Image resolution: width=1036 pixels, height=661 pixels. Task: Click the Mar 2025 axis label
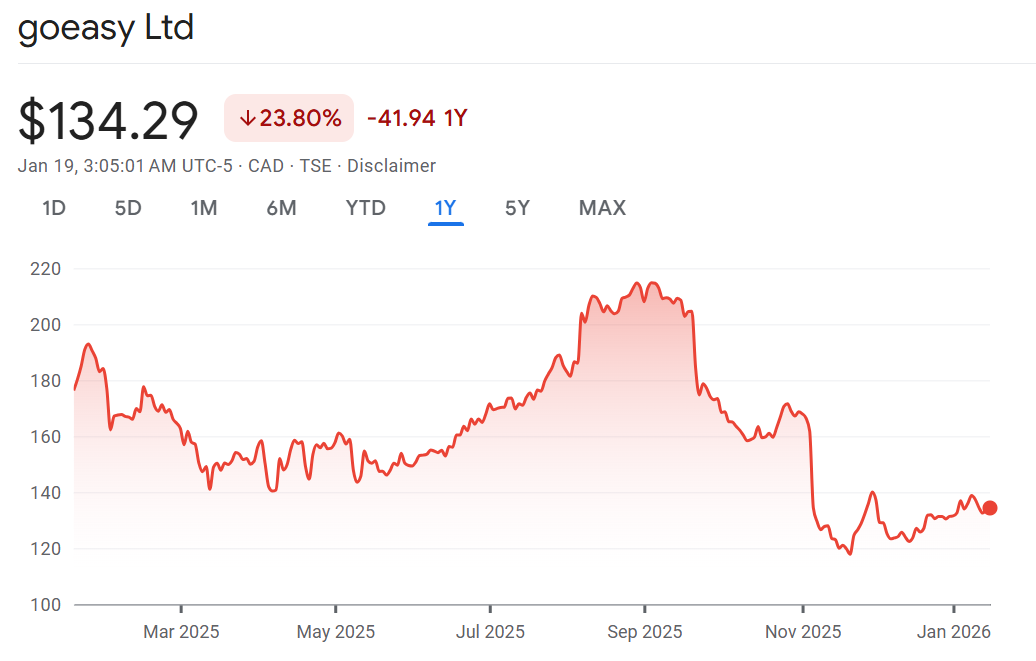pos(181,632)
